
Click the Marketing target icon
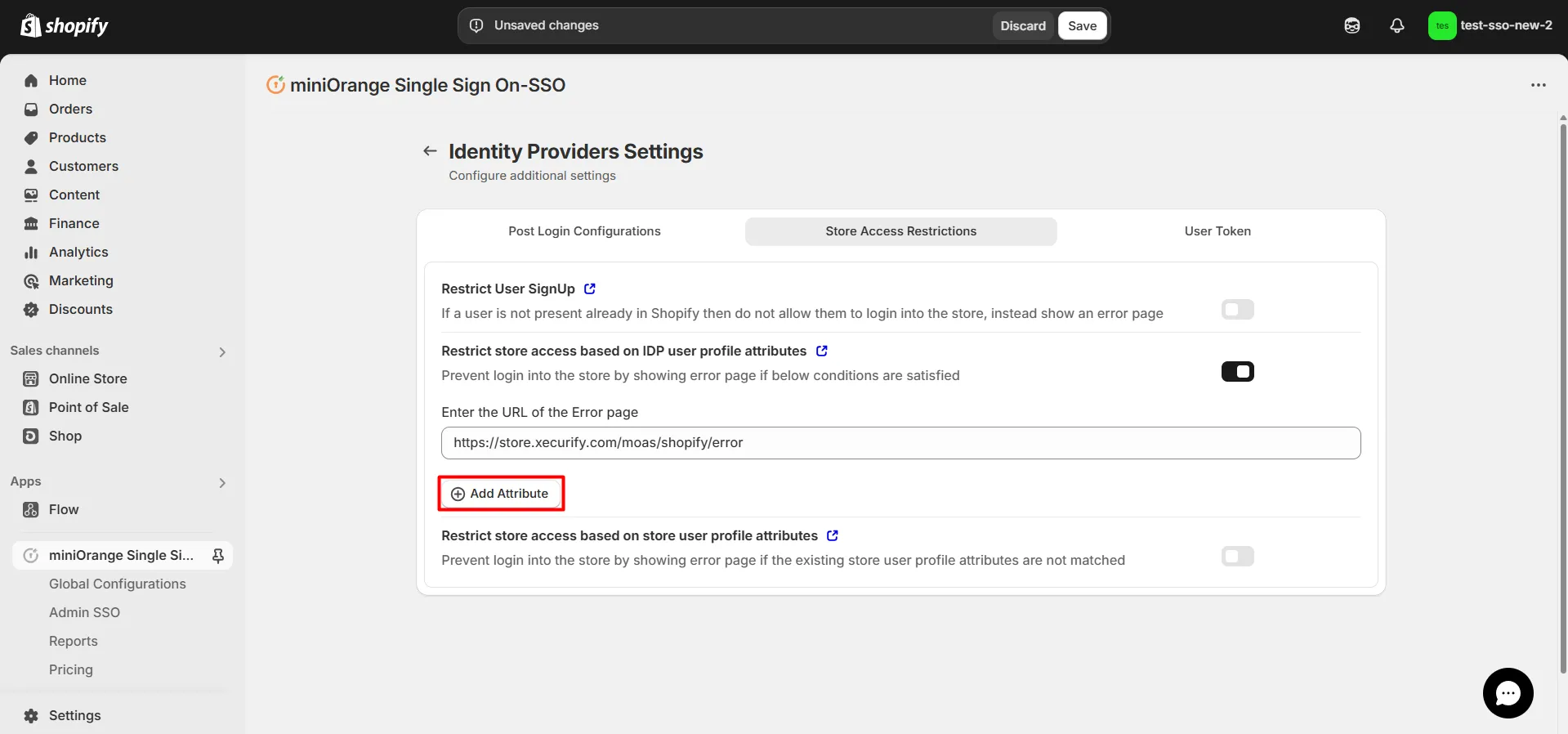pos(31,281)
